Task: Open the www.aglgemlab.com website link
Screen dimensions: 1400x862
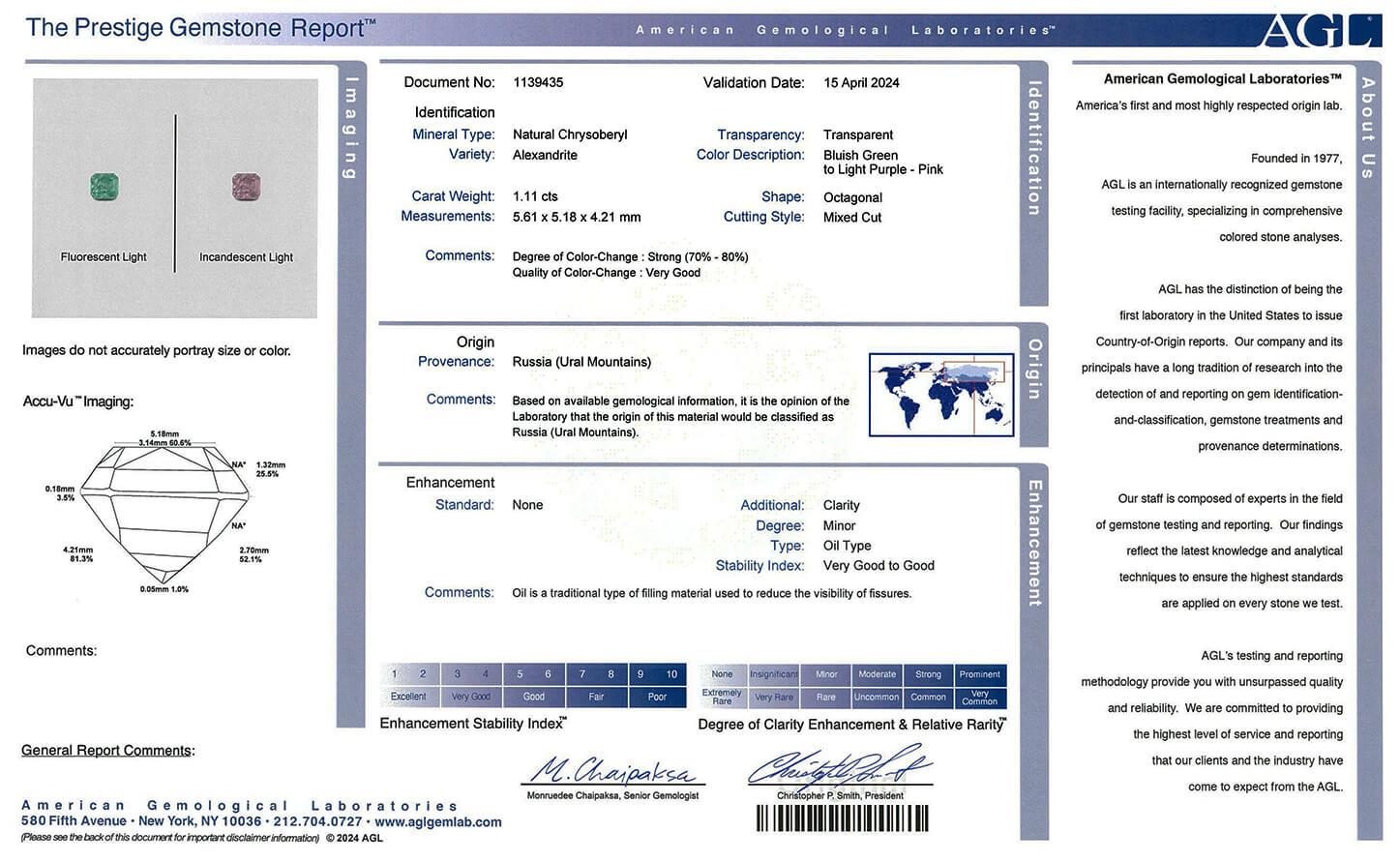Action: click(x=438, y=822)
